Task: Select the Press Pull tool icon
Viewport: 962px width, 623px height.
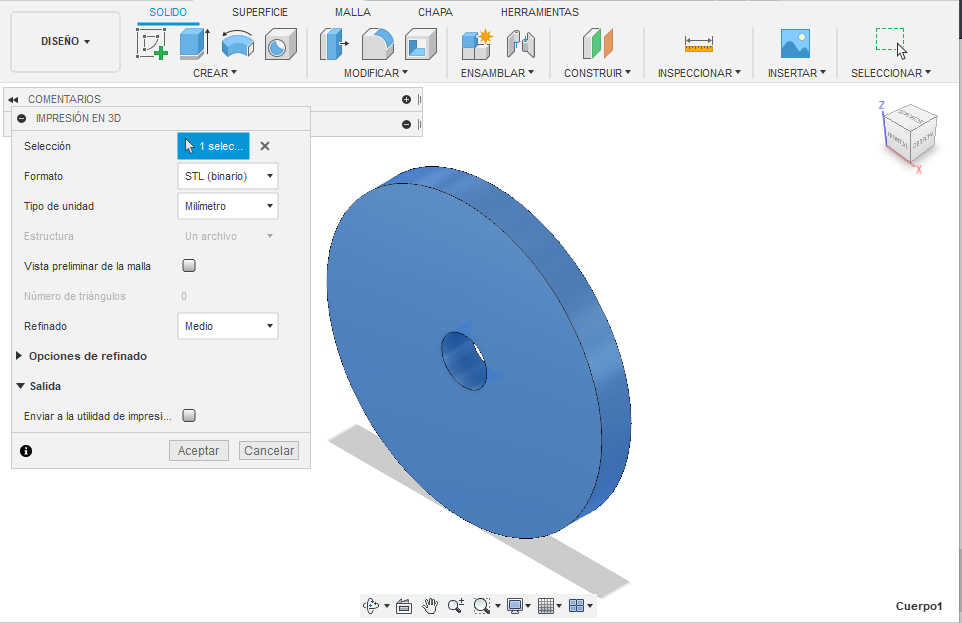Action: pos(334,44)
